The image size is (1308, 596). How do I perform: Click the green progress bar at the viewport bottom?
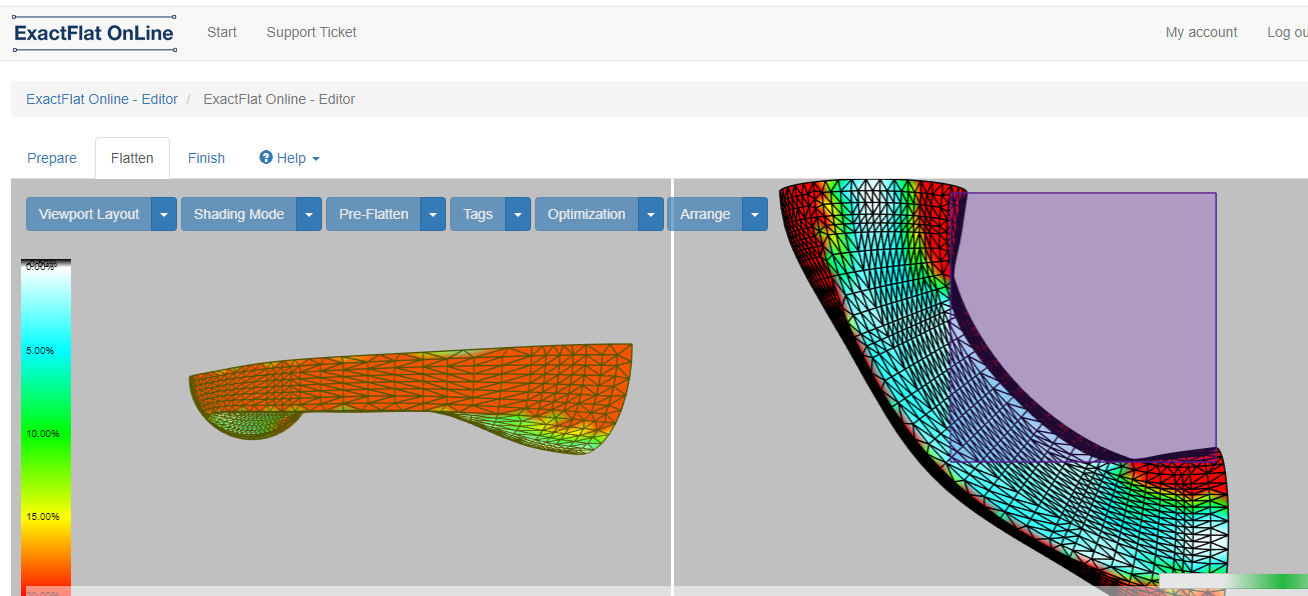[x=1233, y=581]
